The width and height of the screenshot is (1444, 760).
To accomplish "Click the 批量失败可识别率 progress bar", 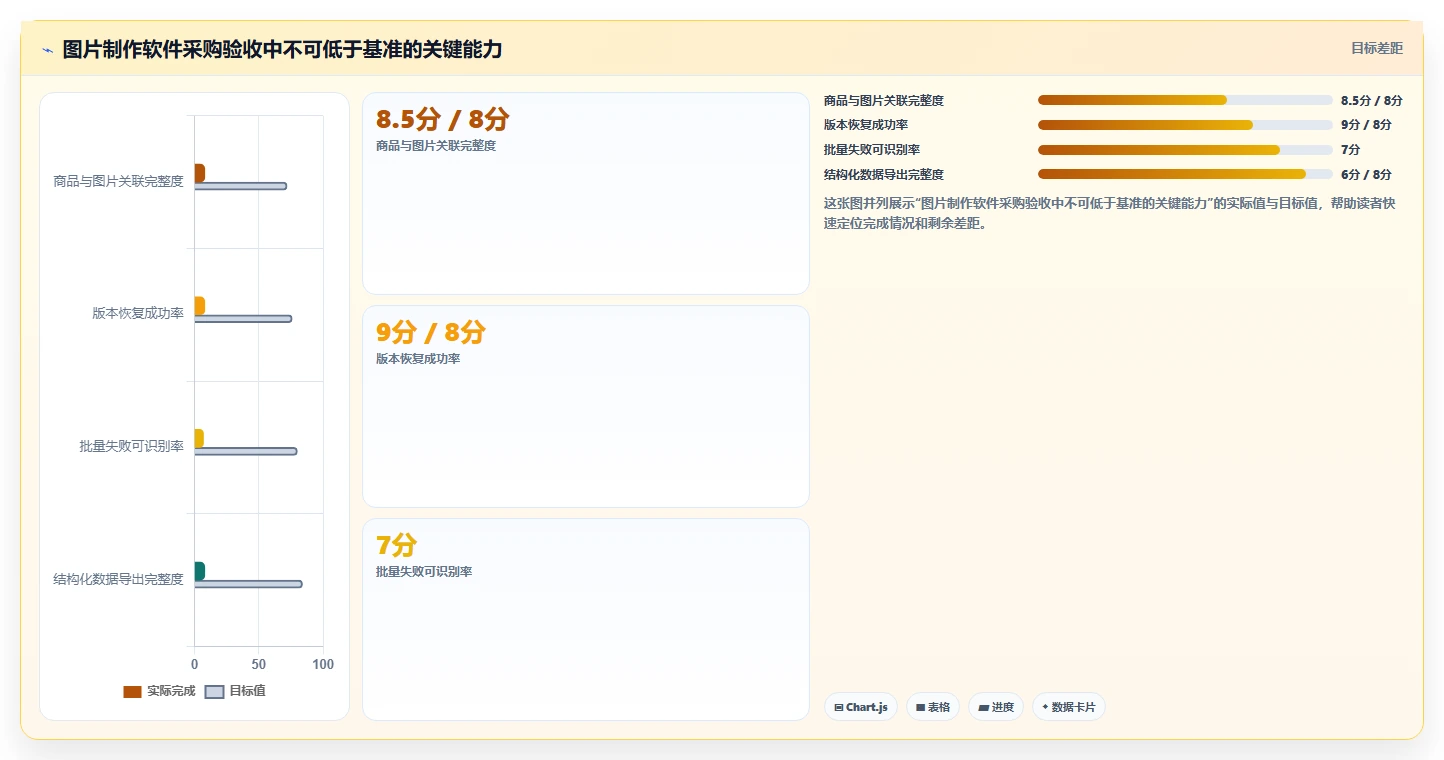I will click(x=1185, y=150).
